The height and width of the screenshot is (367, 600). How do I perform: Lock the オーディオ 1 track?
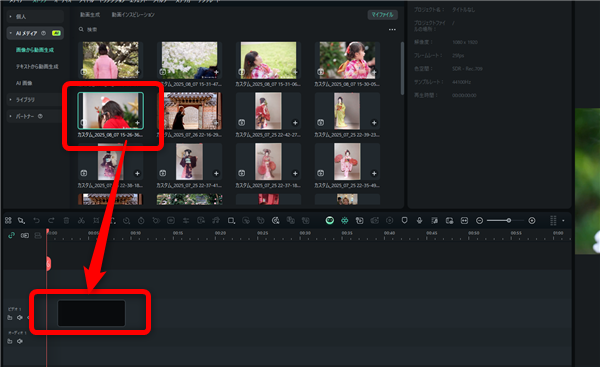10,341
